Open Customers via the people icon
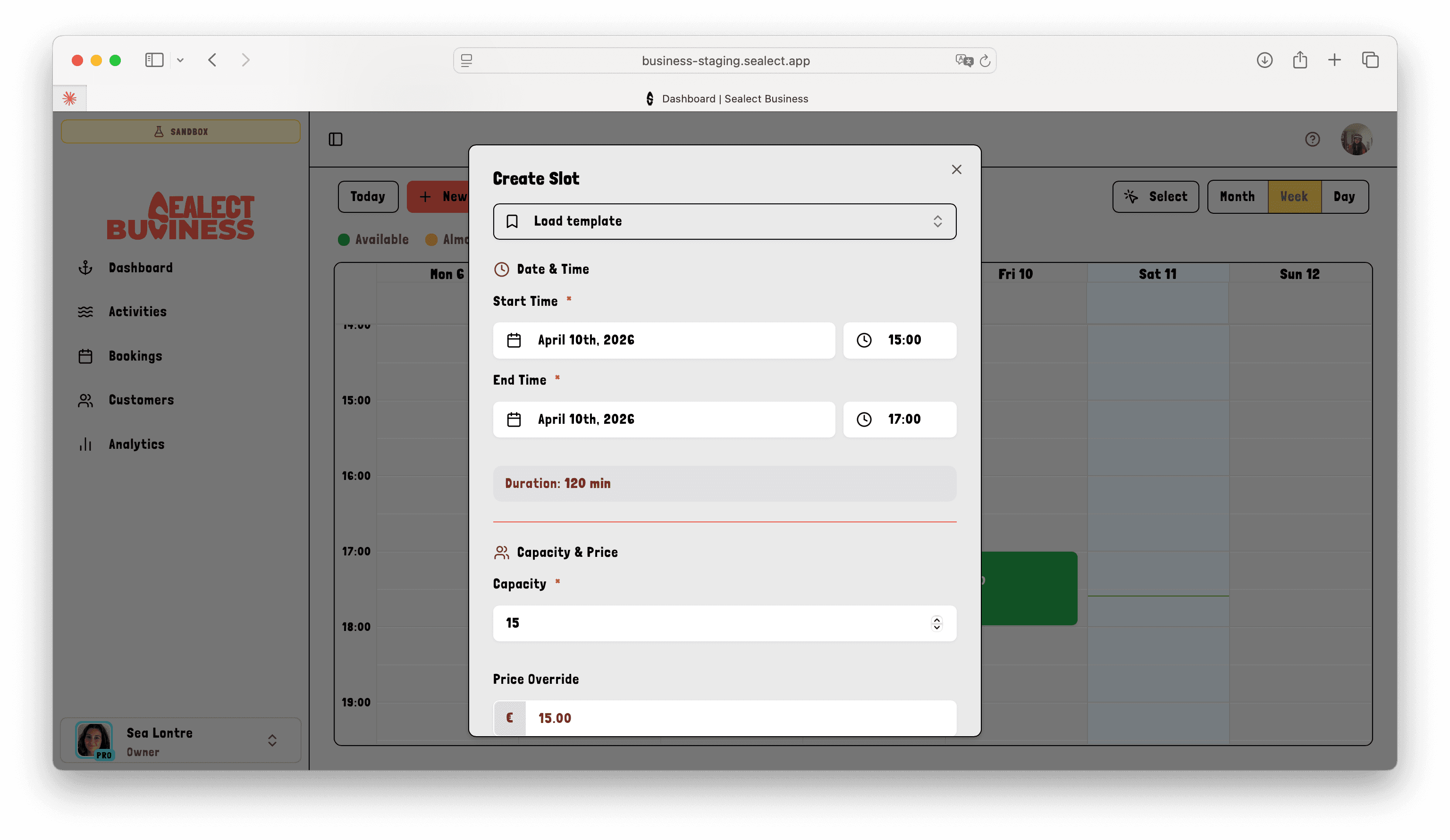1450x840 pixels. coord(85,400)
